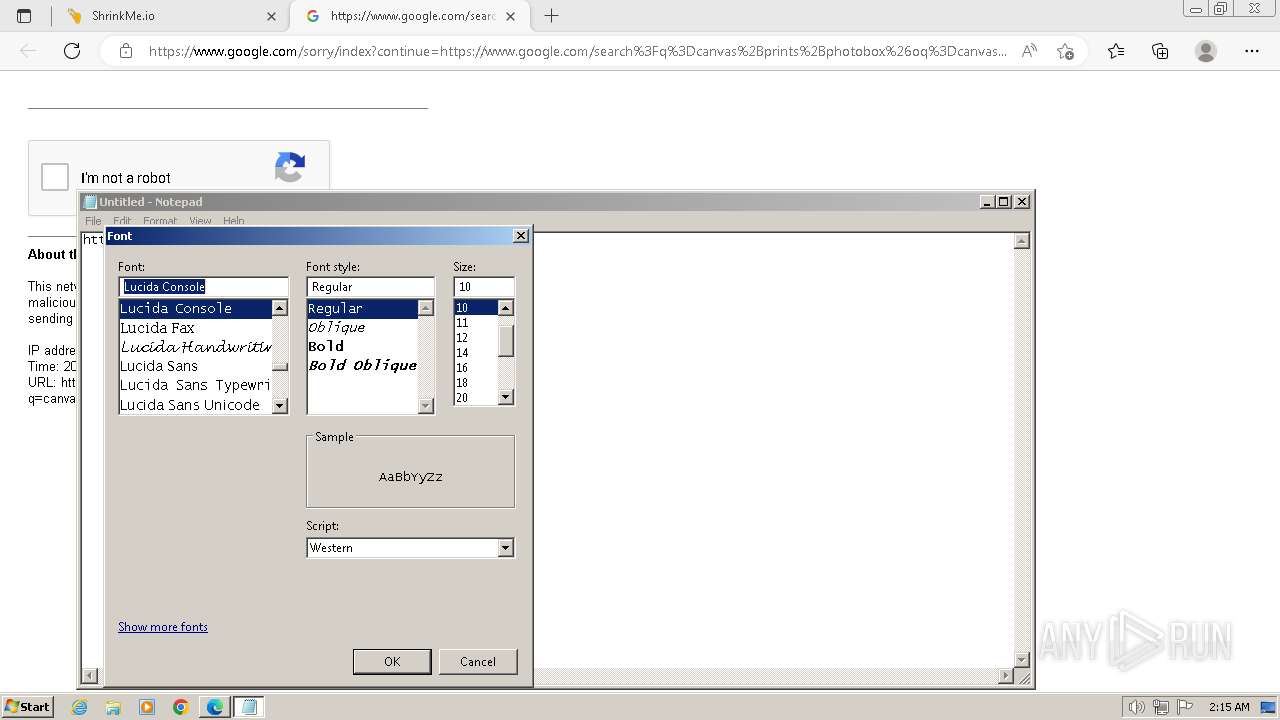Switch to Notepad taskbar icon
Viewport: 1280px width, 720px height.
click(x=249, y=707)
